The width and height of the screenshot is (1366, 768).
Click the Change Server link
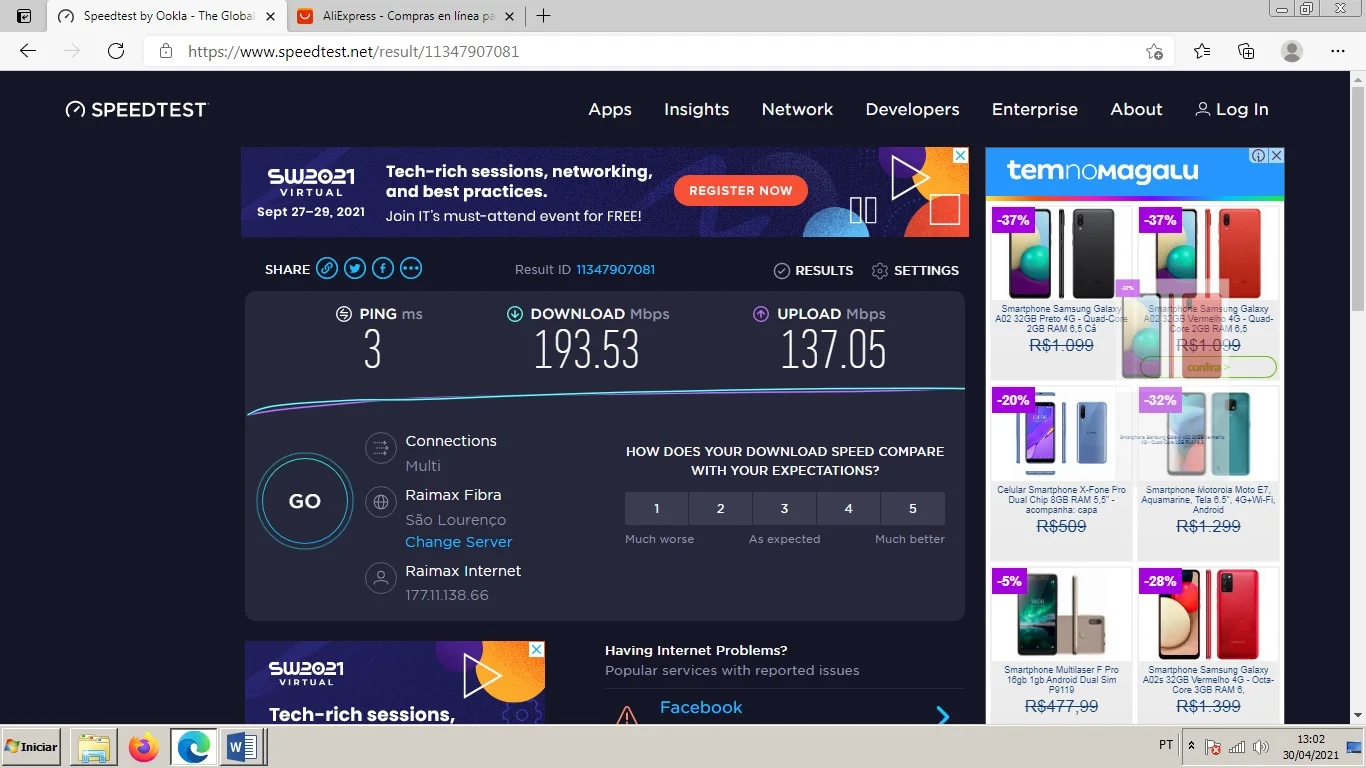tap(459, 542)
